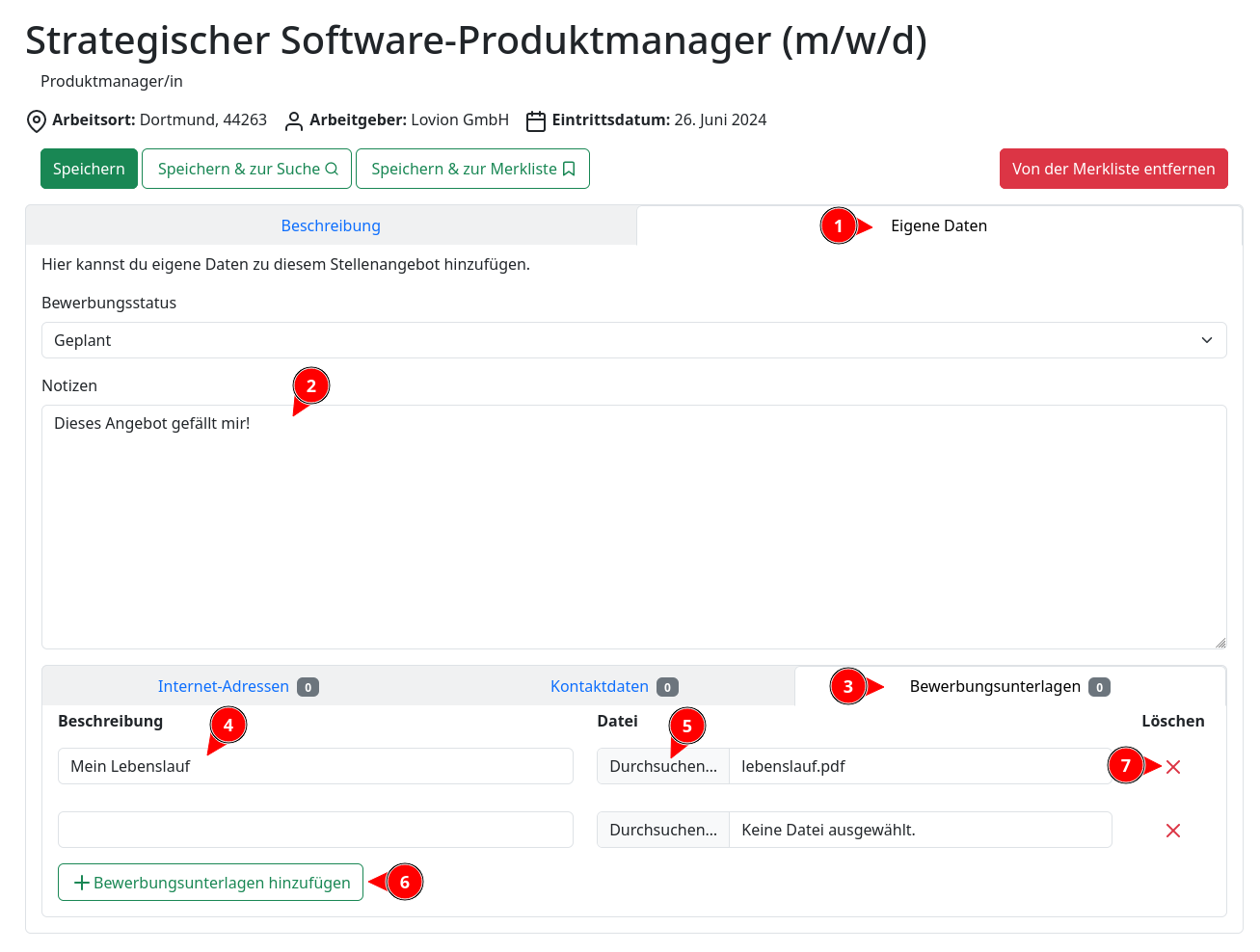Click the Bewerbungsunterlagen count badge
The height and width of the screenshot is (952, 1260).
1099,687
